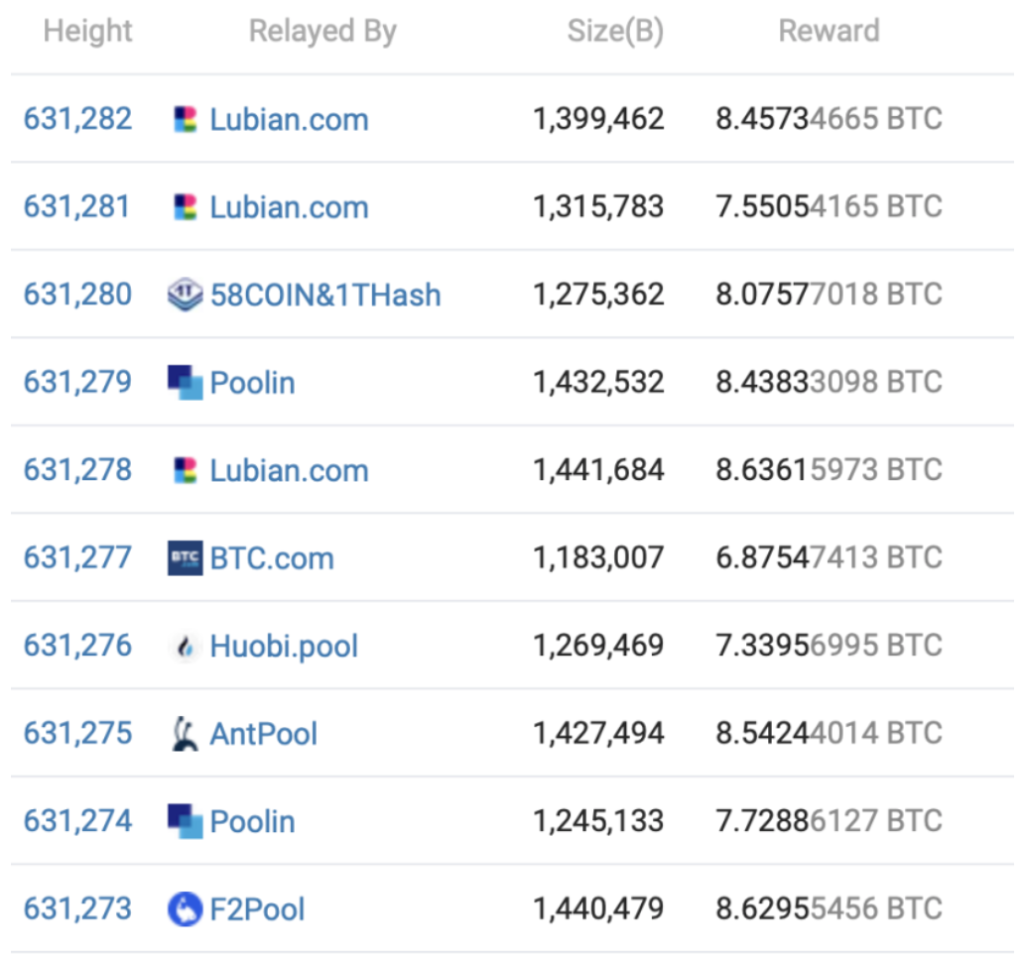Open the AntPool relay link
Screen dimensions: 1024x960
264,734
